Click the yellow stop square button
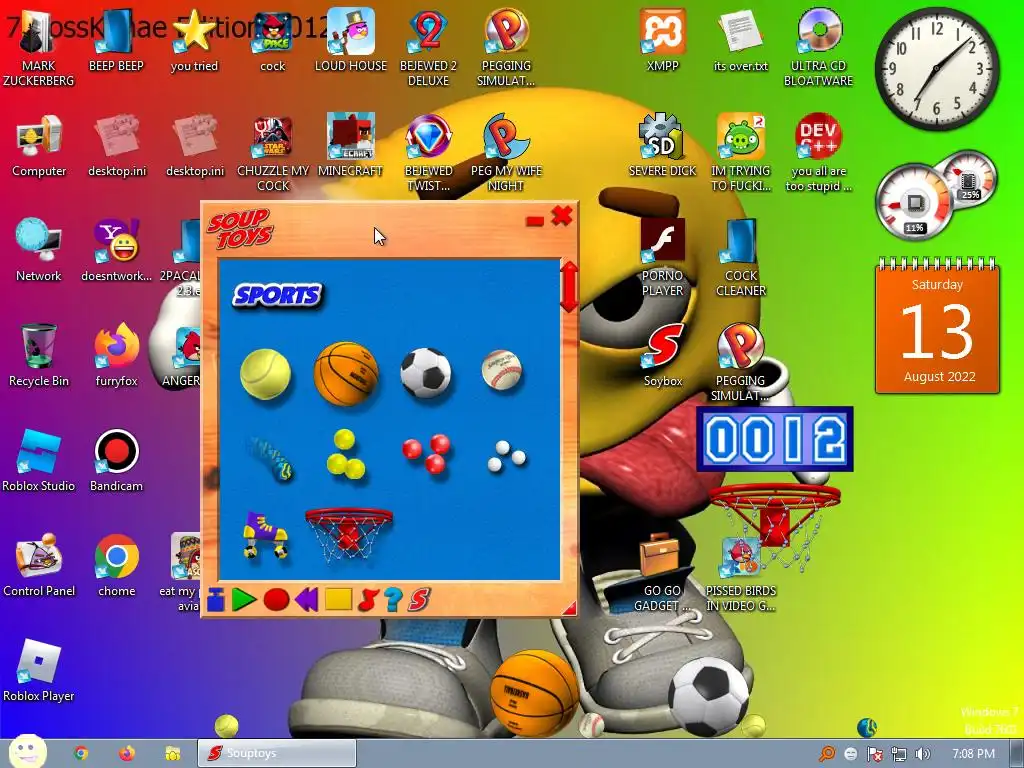The image size is (1024, 768). [x=338, y=600]
